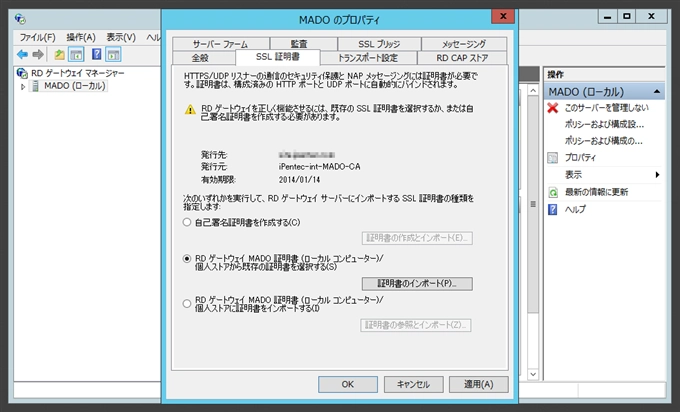
Task: Click the vertical scrollbar thumb in main window
Action: pyautogui.click(x=533, y=204)
